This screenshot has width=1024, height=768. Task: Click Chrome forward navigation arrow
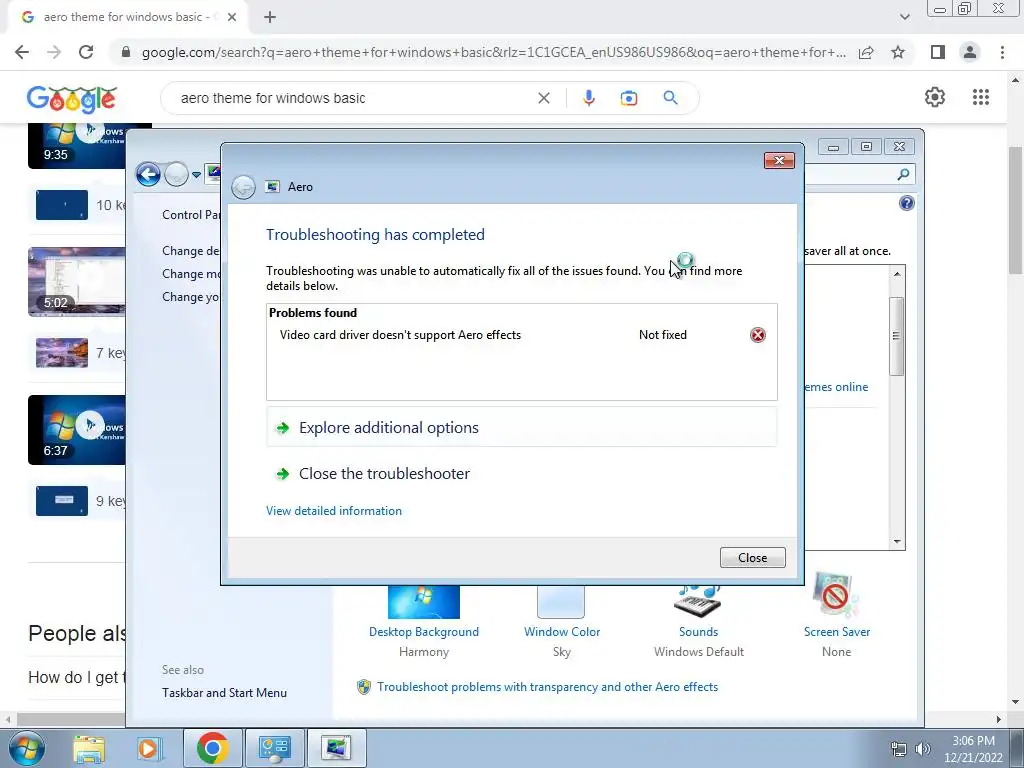coord(54,52)
